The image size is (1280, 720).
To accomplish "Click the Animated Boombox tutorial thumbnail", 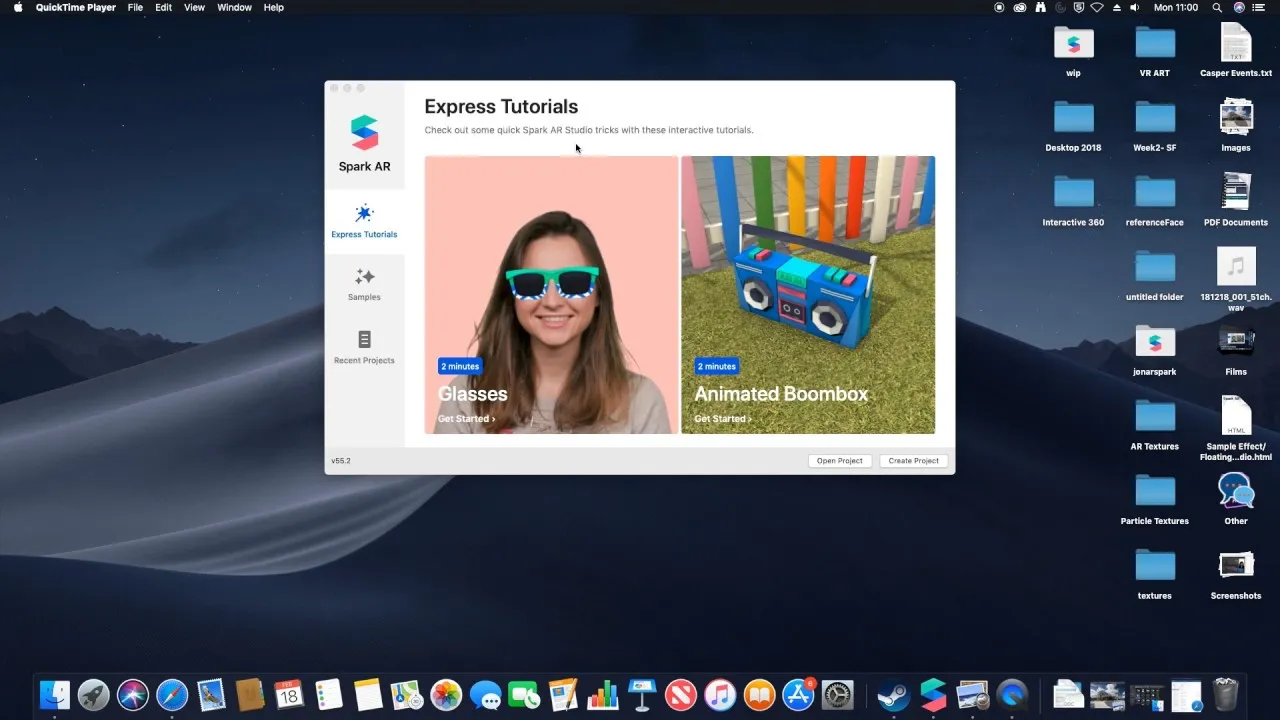I will (x=808, y=295).
